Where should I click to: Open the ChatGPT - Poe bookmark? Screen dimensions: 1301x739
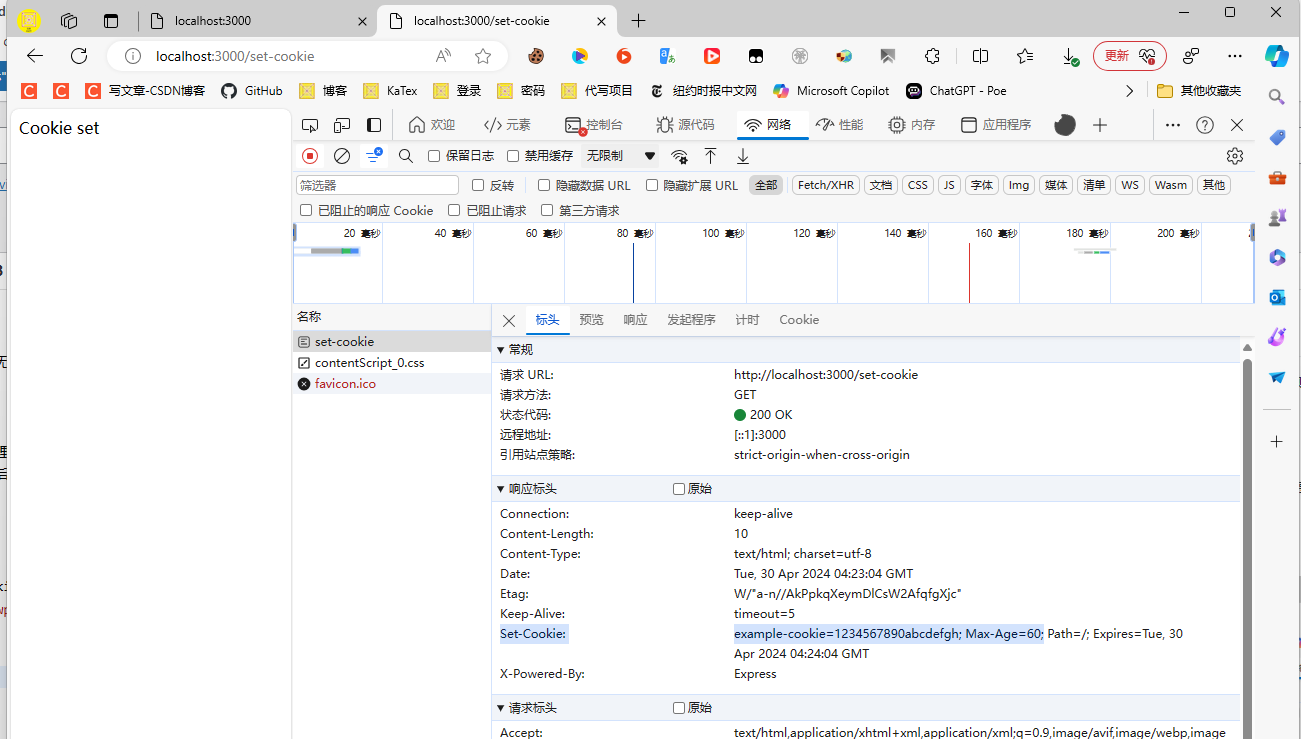click(x=955, y=91)
